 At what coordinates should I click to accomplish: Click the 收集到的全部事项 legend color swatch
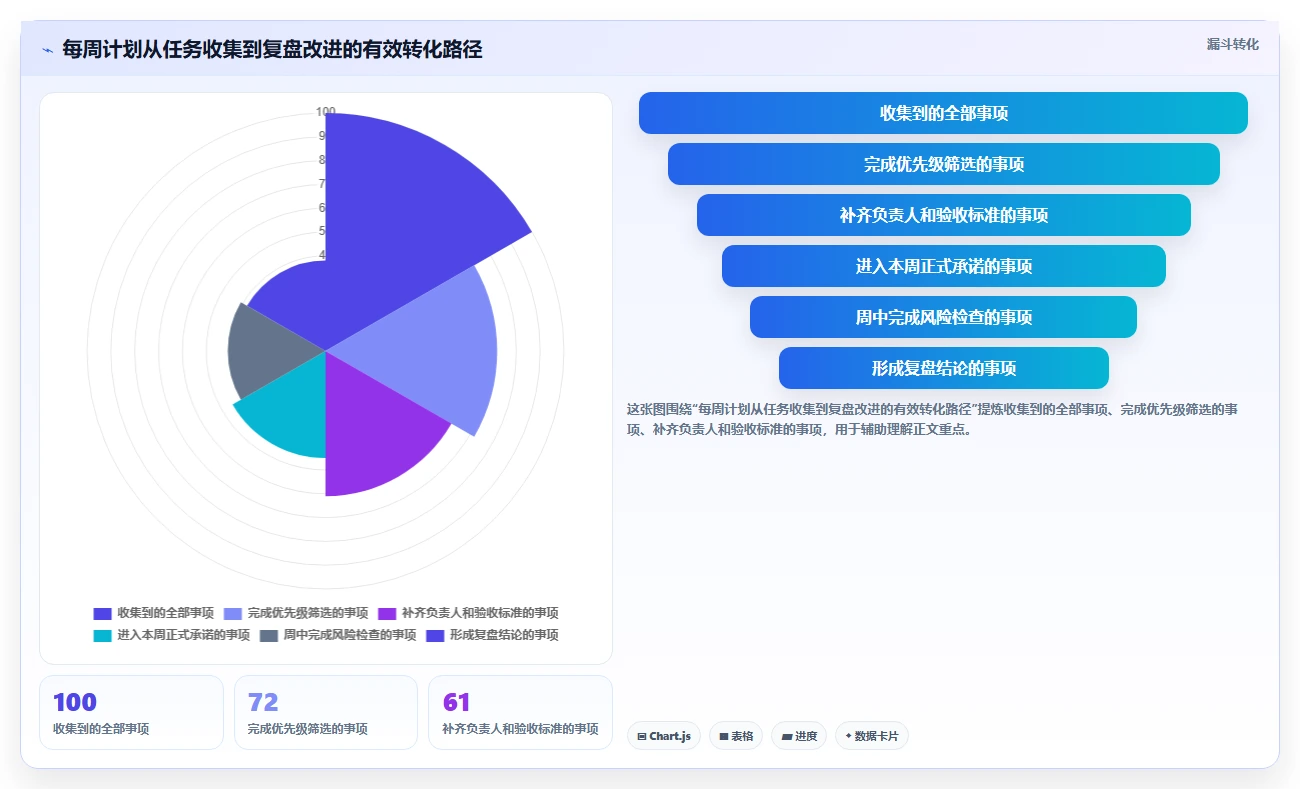point(102,613)
